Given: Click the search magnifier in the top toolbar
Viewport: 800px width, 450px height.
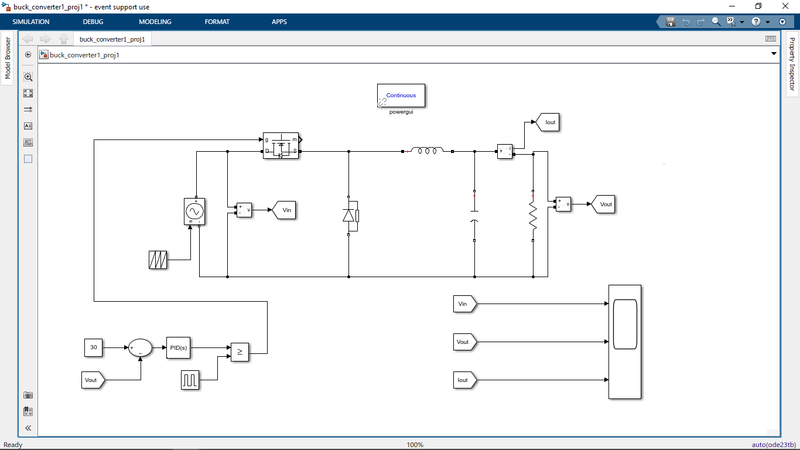Looking at the screenshot, I should pyautogui.click(x=716, y=21).
